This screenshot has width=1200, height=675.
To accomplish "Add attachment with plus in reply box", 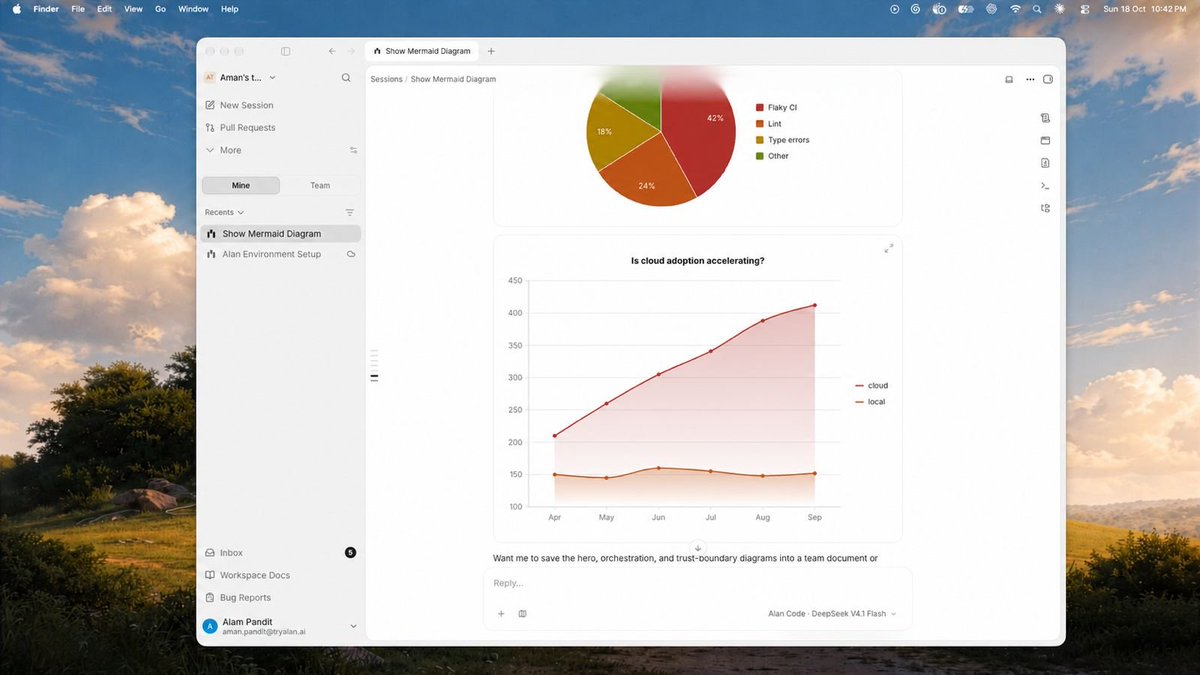I will [x=501, y=614].
